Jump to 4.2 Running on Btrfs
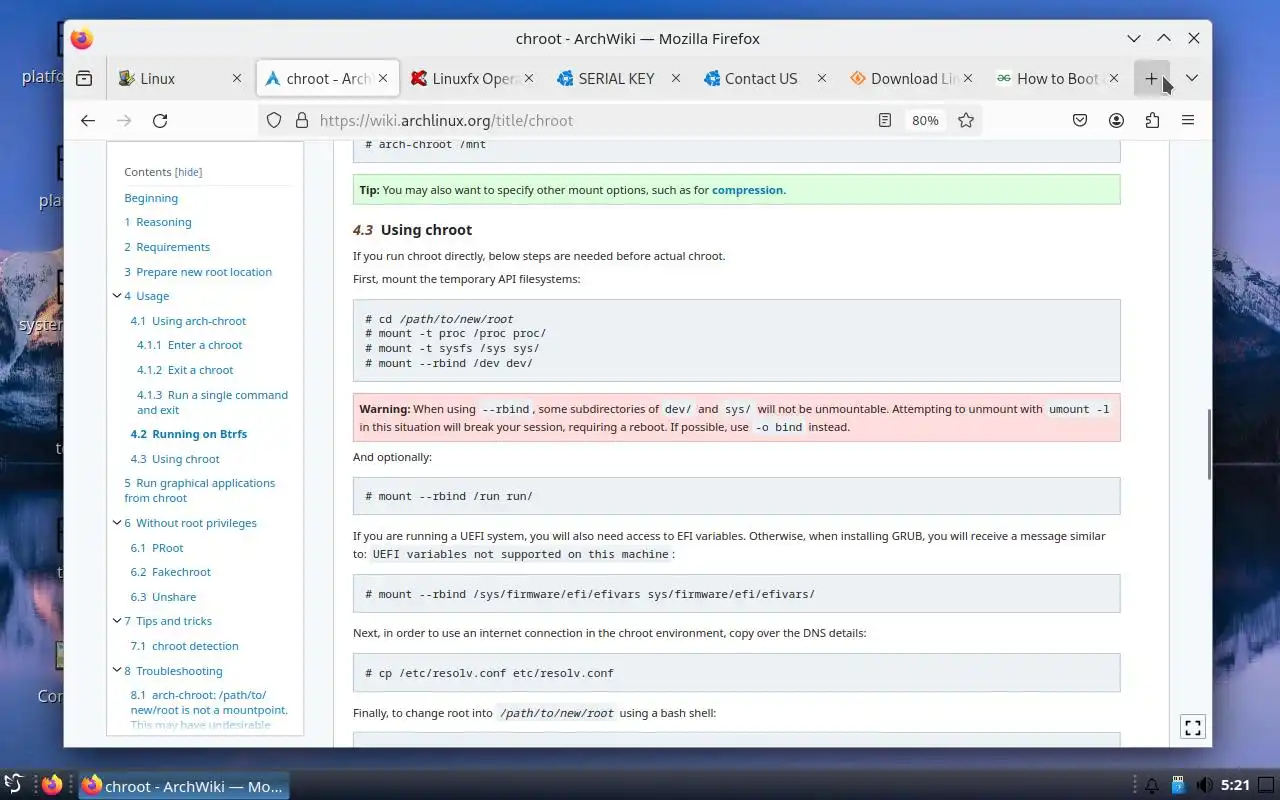 click(x=189, y=434)
